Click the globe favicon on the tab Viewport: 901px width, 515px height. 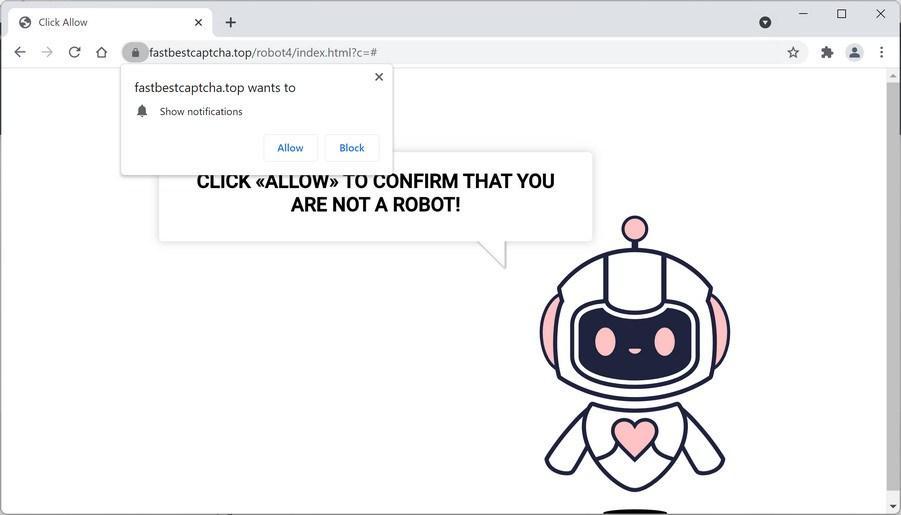pos(25,22)
